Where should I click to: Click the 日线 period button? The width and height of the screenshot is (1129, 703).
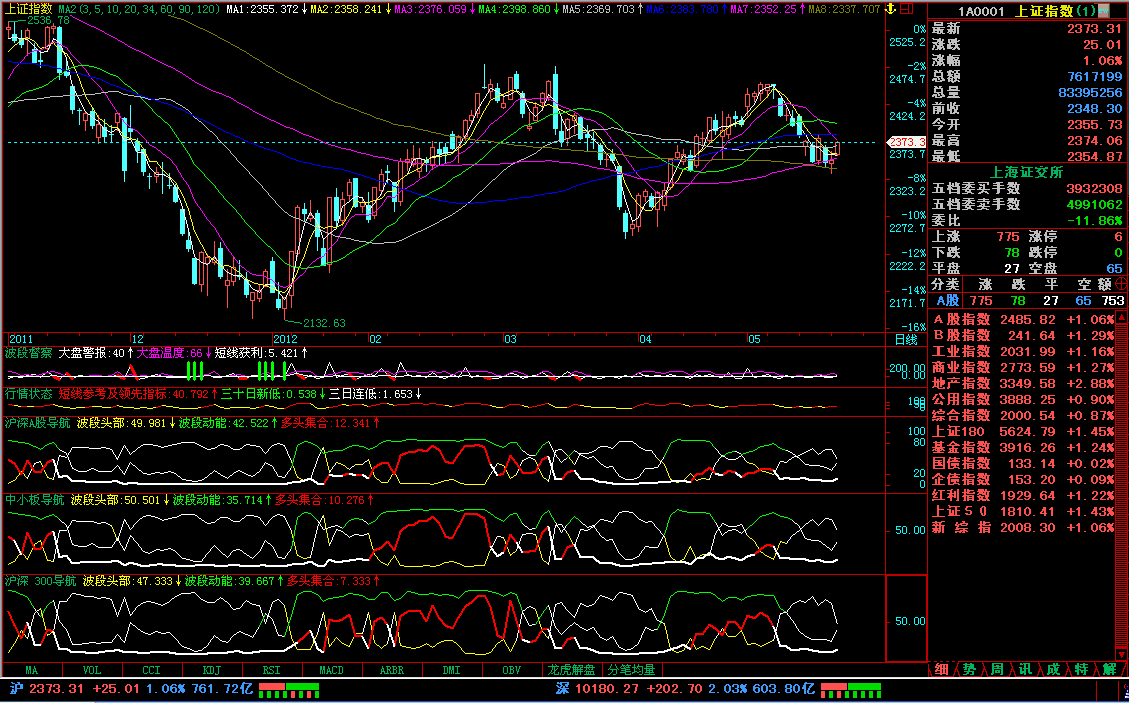(x=906, y=339)
